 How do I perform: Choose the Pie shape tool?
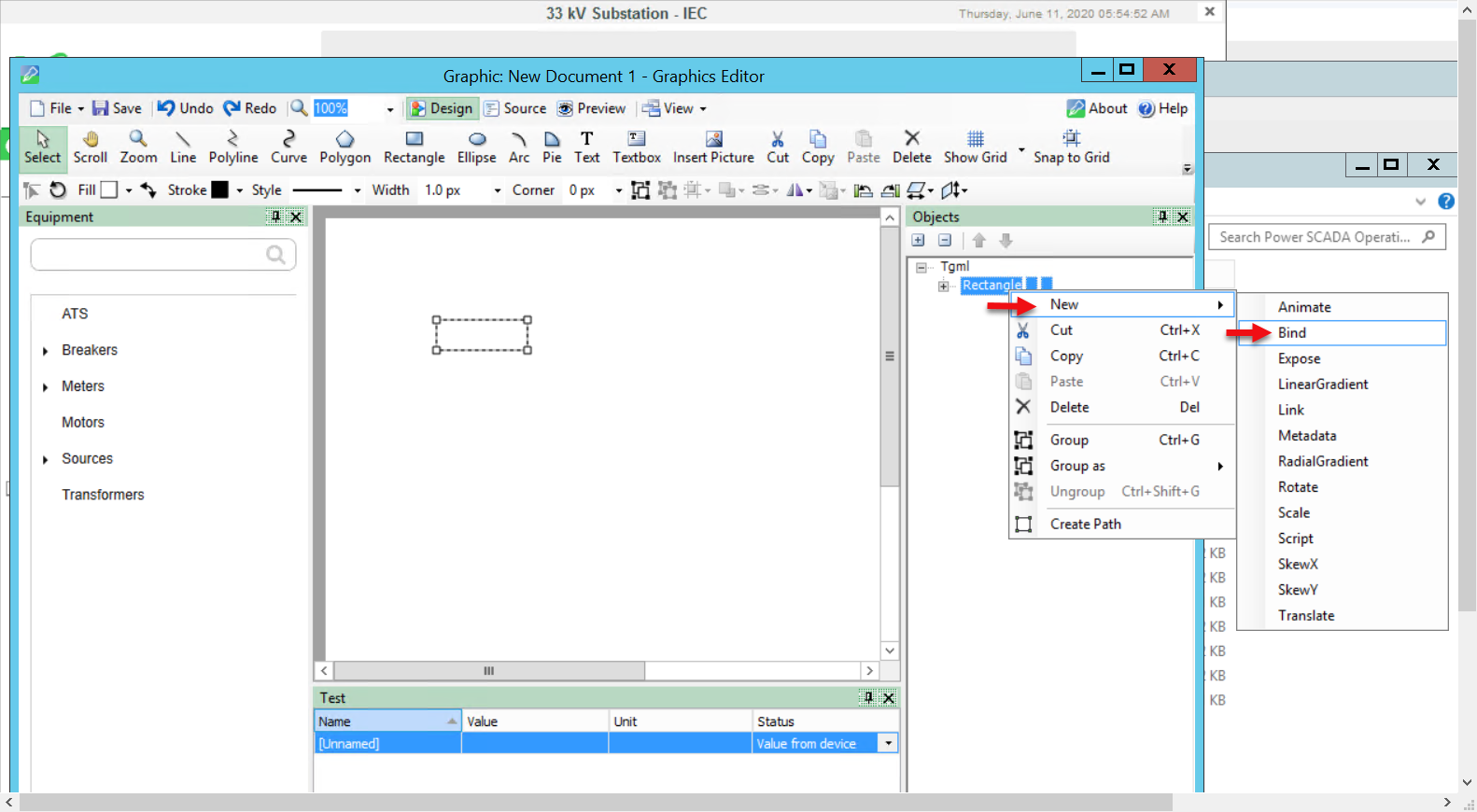(x=552, y=147)
